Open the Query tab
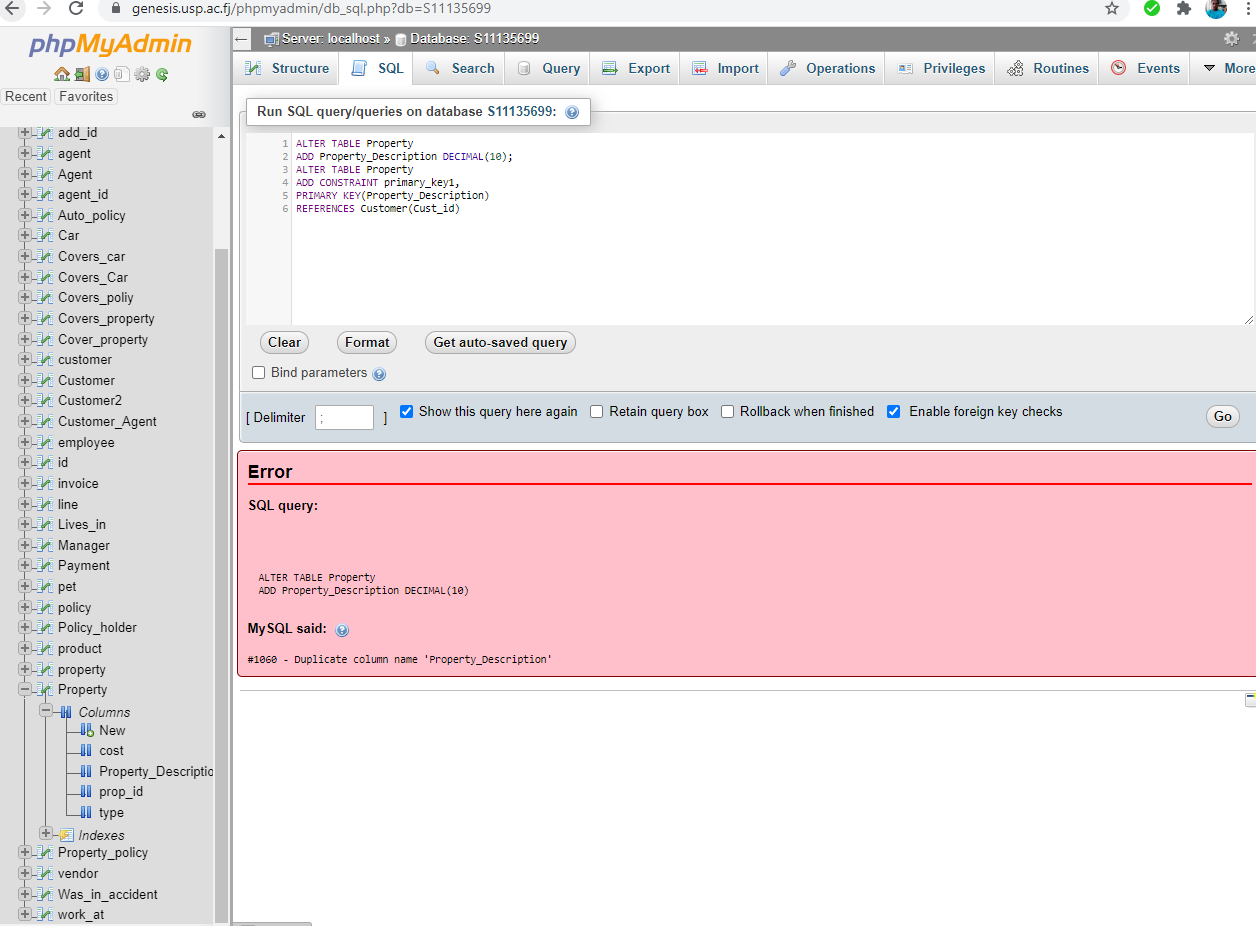1256x926 pixels. [548, 68]
